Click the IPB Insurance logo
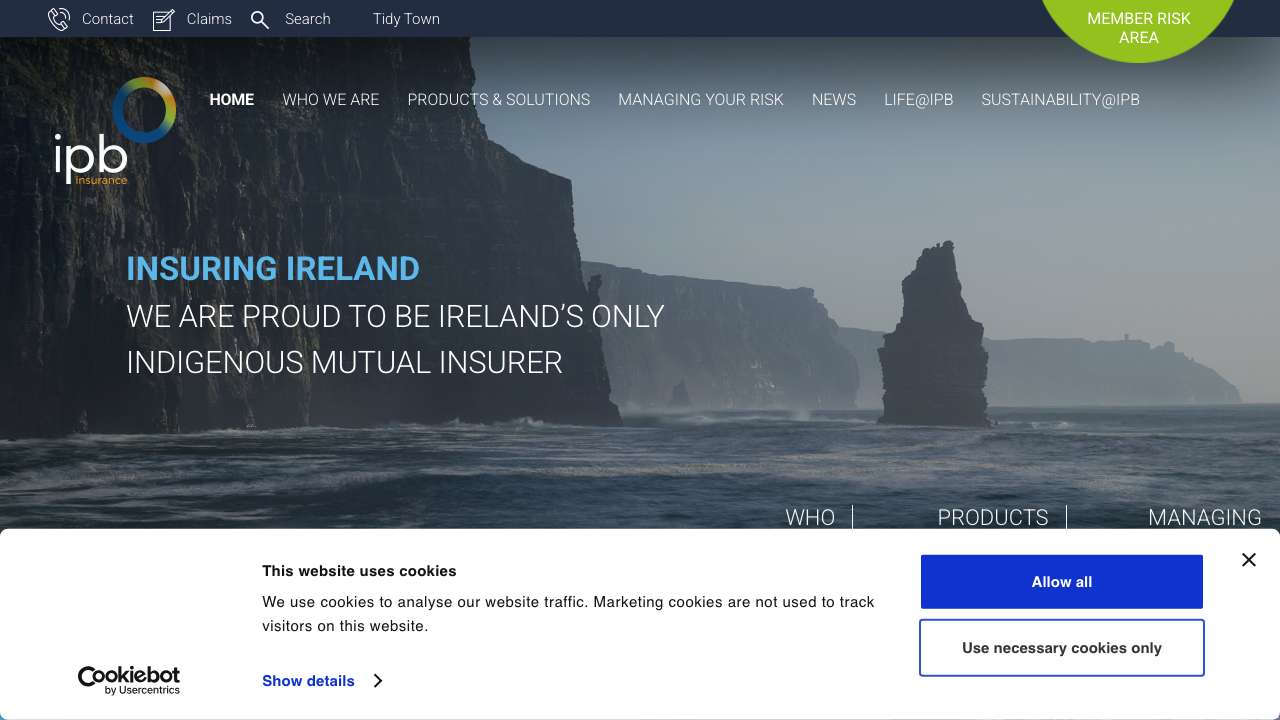 pos(114,132)
